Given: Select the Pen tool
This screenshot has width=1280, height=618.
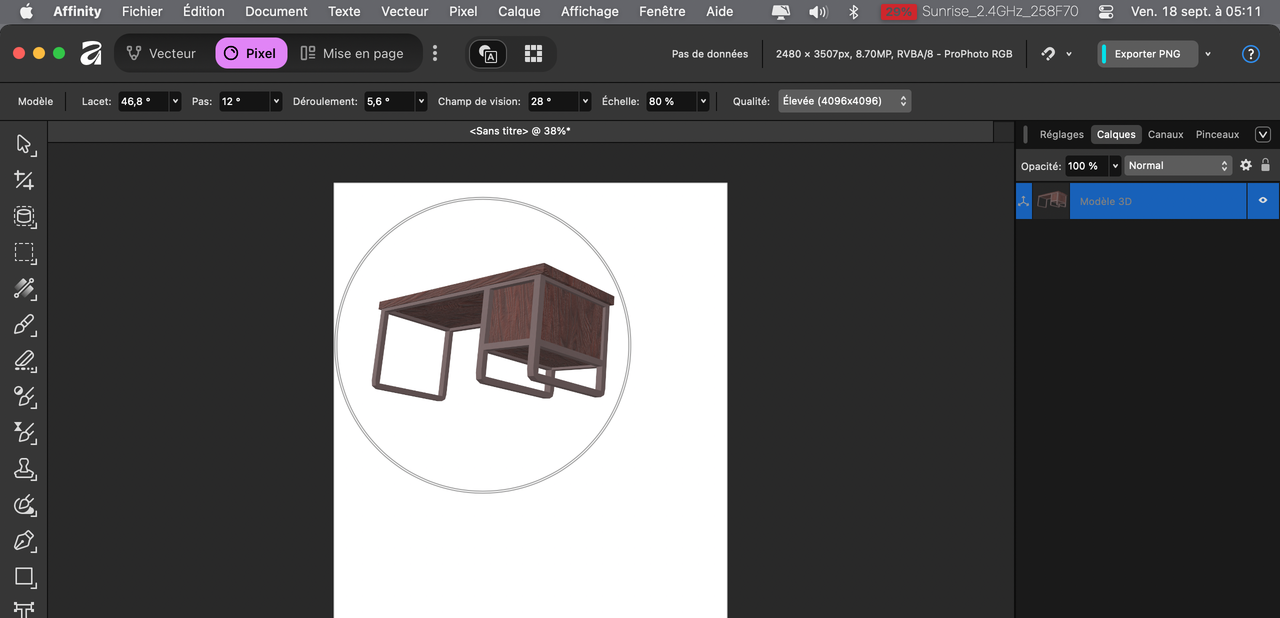Looking at the screenshot, I should tap(24, 541).
